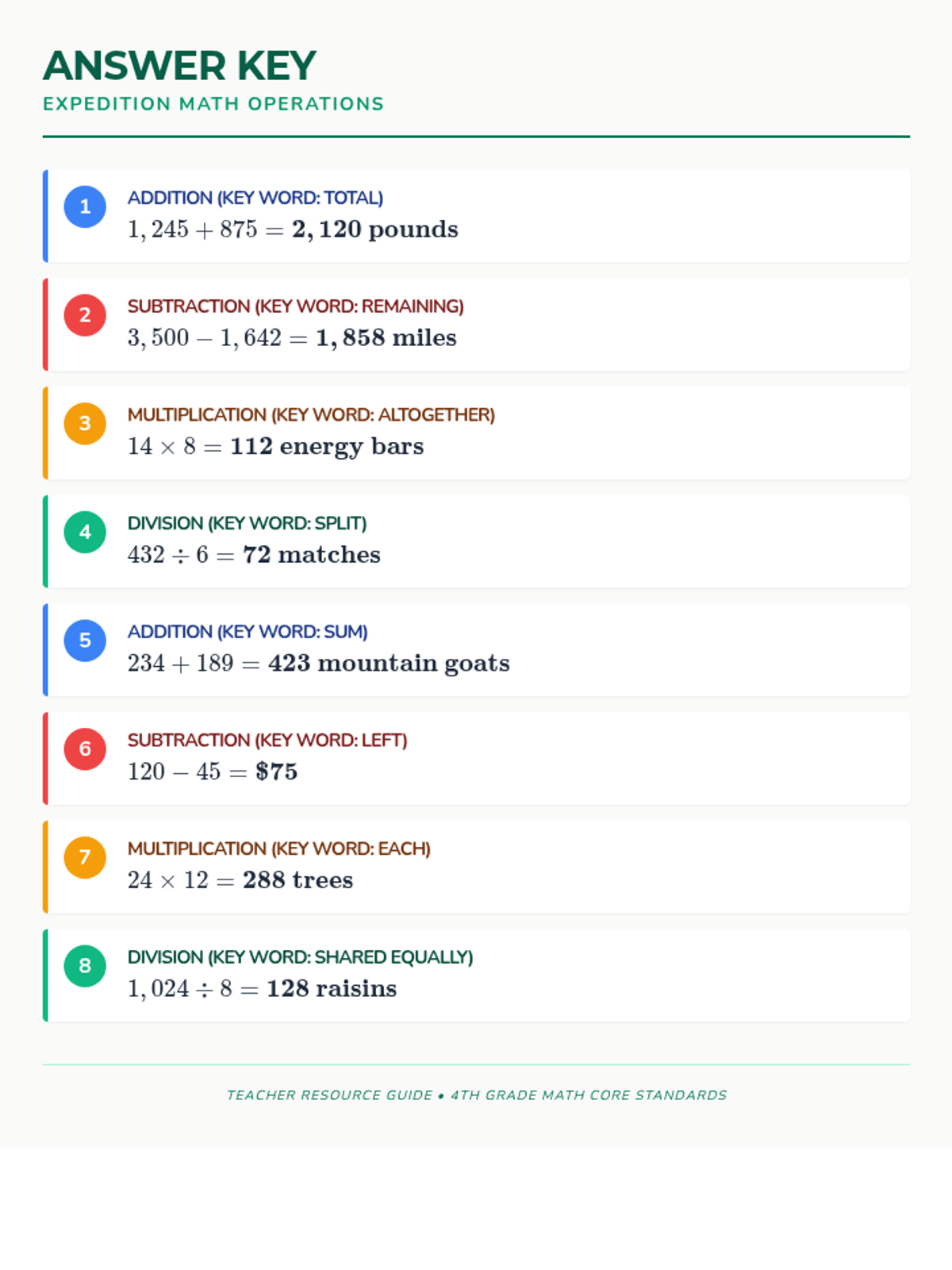Screen dimensions: 952x1270
Task: Click the red number 2 badge
Action: [x=85, y=315]
